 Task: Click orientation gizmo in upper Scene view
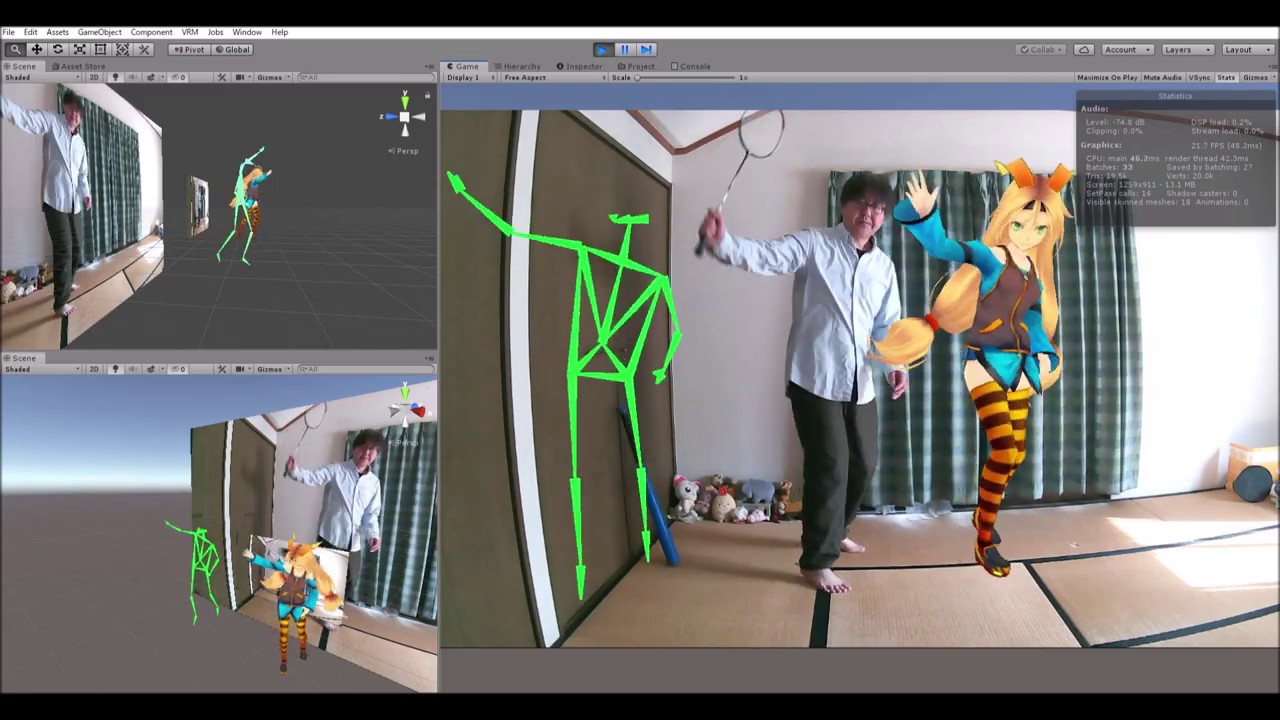tap(404, 117)
